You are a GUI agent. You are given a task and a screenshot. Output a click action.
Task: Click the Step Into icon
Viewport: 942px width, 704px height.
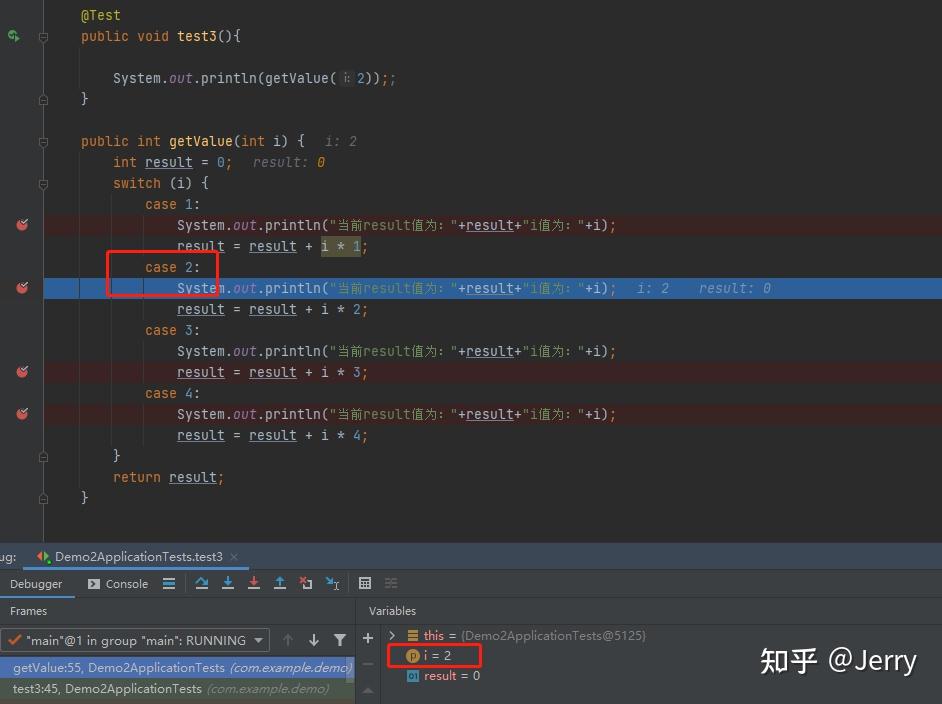point(228,583)
